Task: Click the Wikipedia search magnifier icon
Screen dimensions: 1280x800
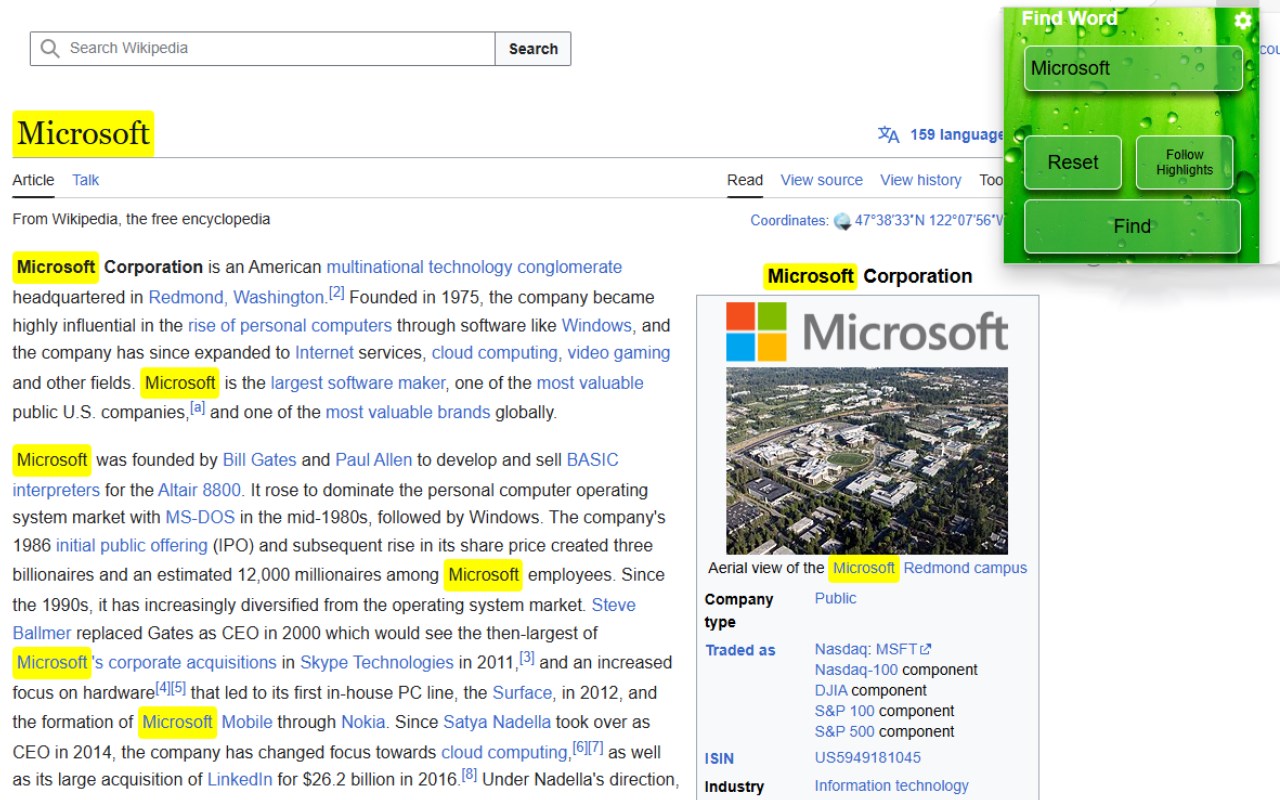Action: (49, 48)
